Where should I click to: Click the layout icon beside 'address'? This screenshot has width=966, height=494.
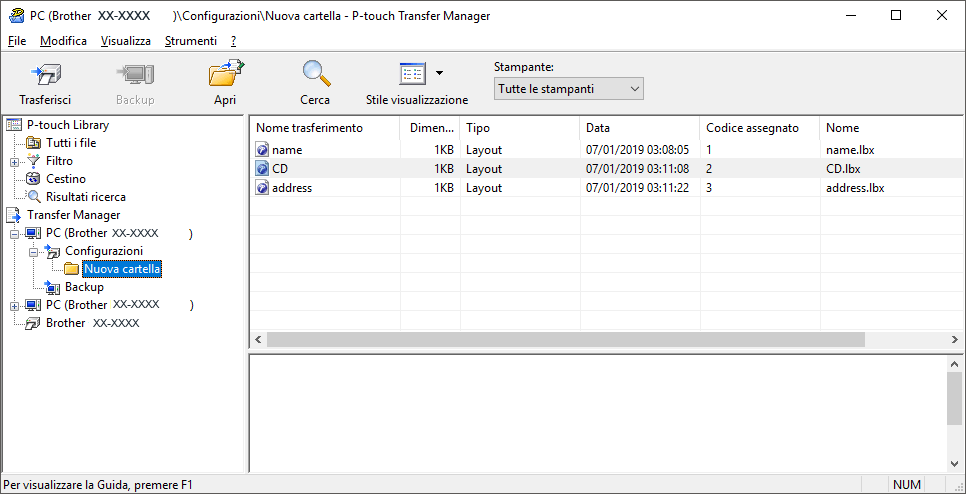pos(262,188)
